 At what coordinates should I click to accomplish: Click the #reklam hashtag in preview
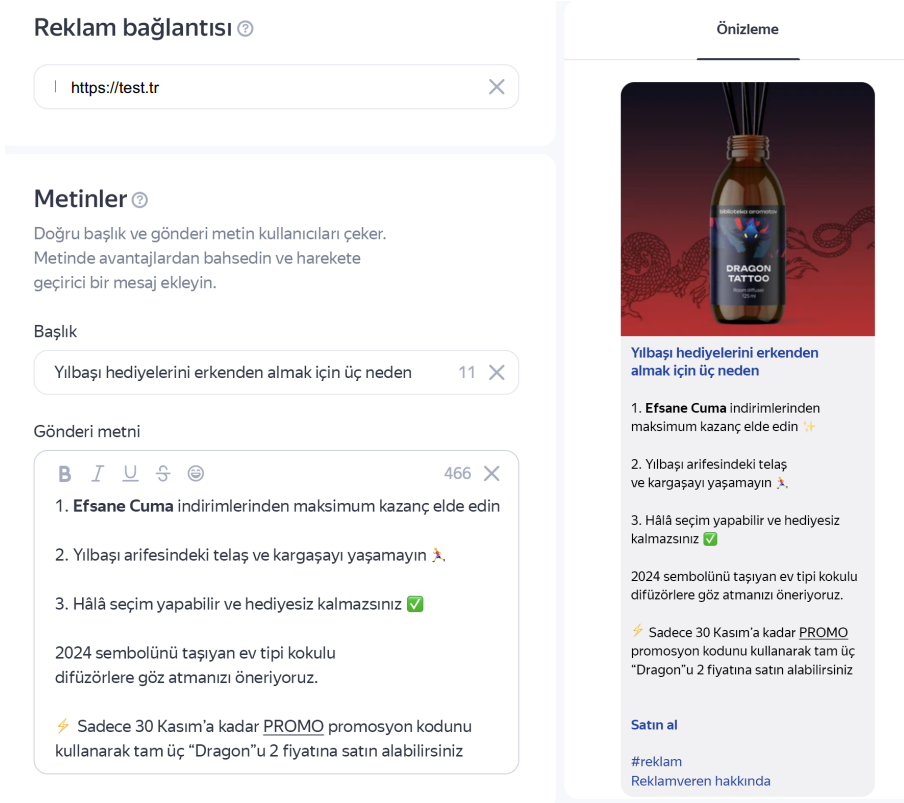[x=656, y=762]
